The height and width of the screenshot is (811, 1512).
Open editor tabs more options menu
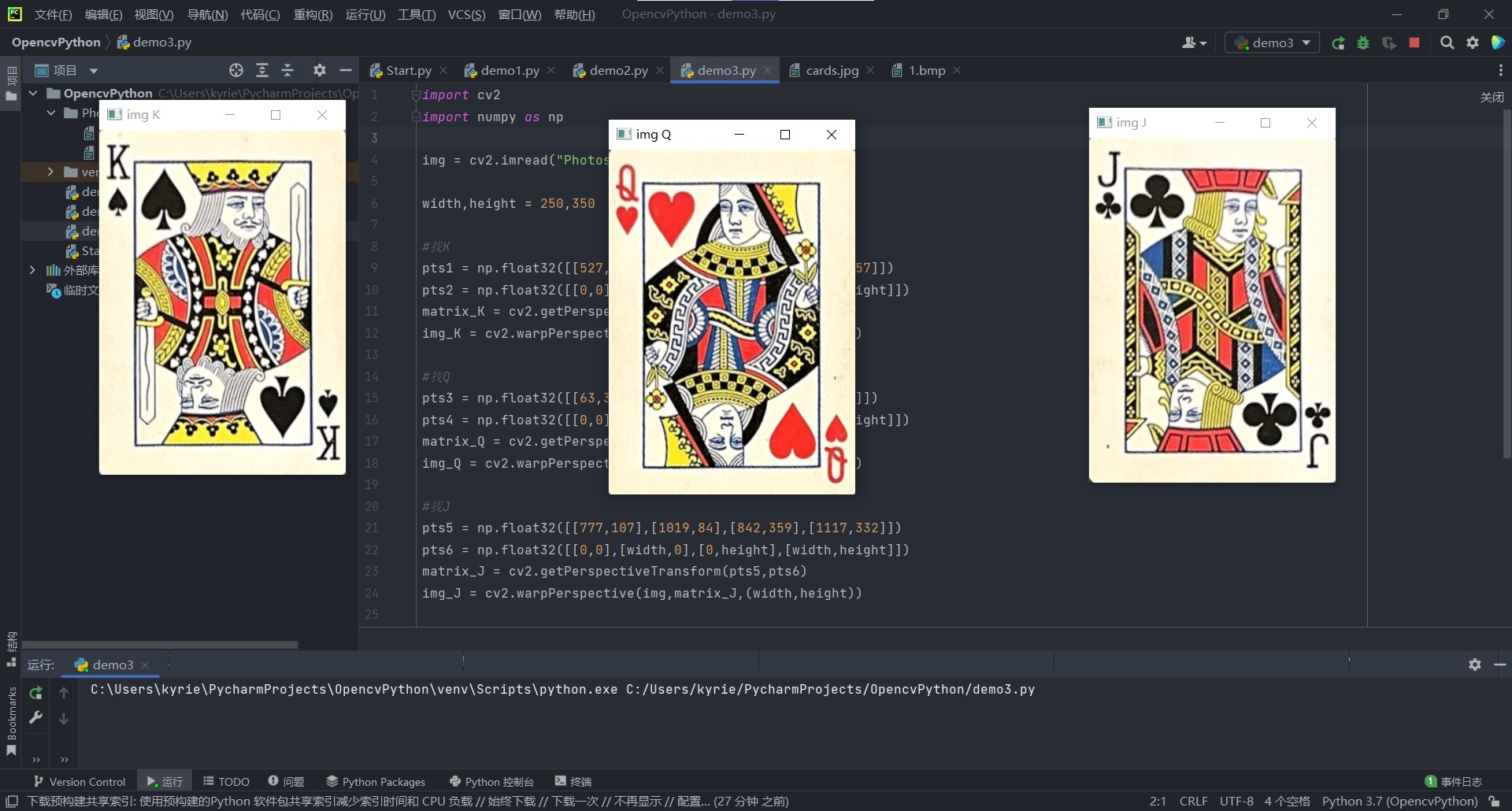point(1501,70)
